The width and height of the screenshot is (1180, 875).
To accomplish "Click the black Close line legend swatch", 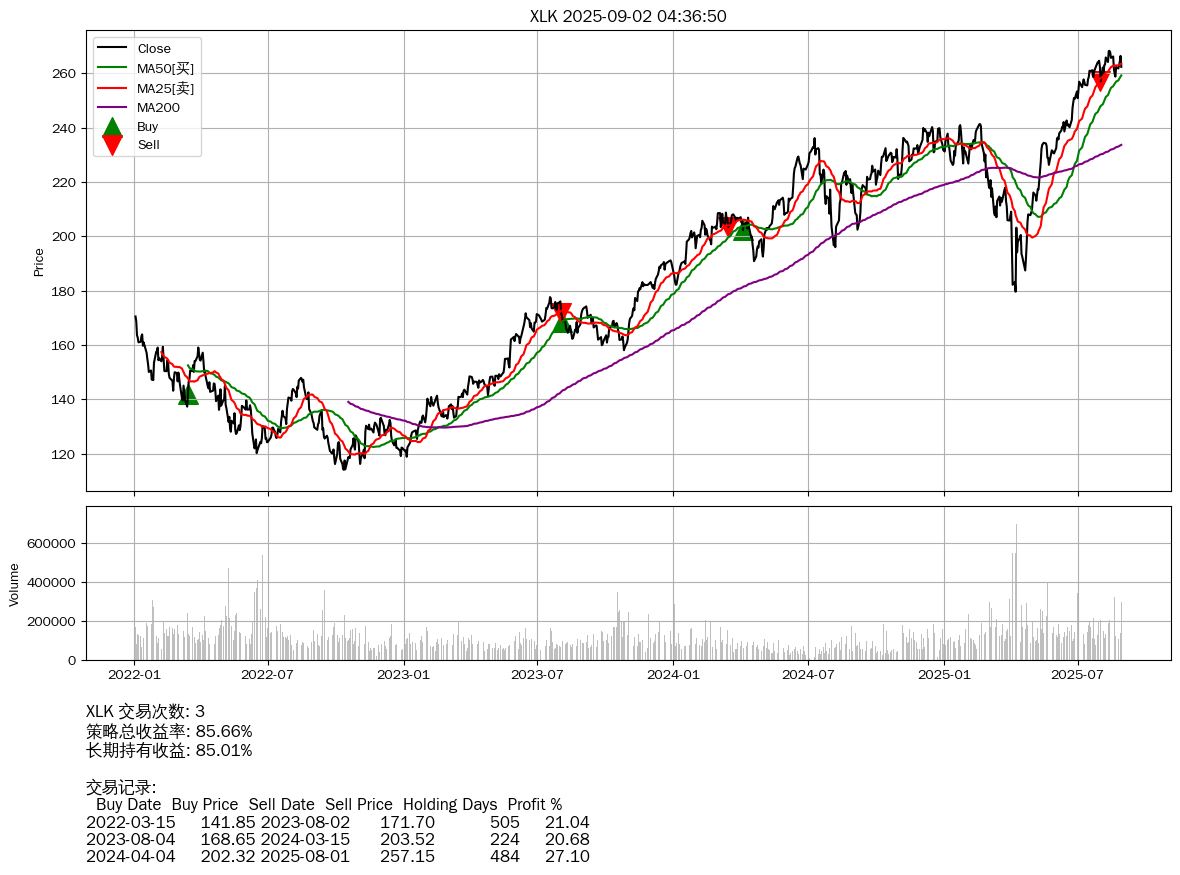I will (112, 49).
